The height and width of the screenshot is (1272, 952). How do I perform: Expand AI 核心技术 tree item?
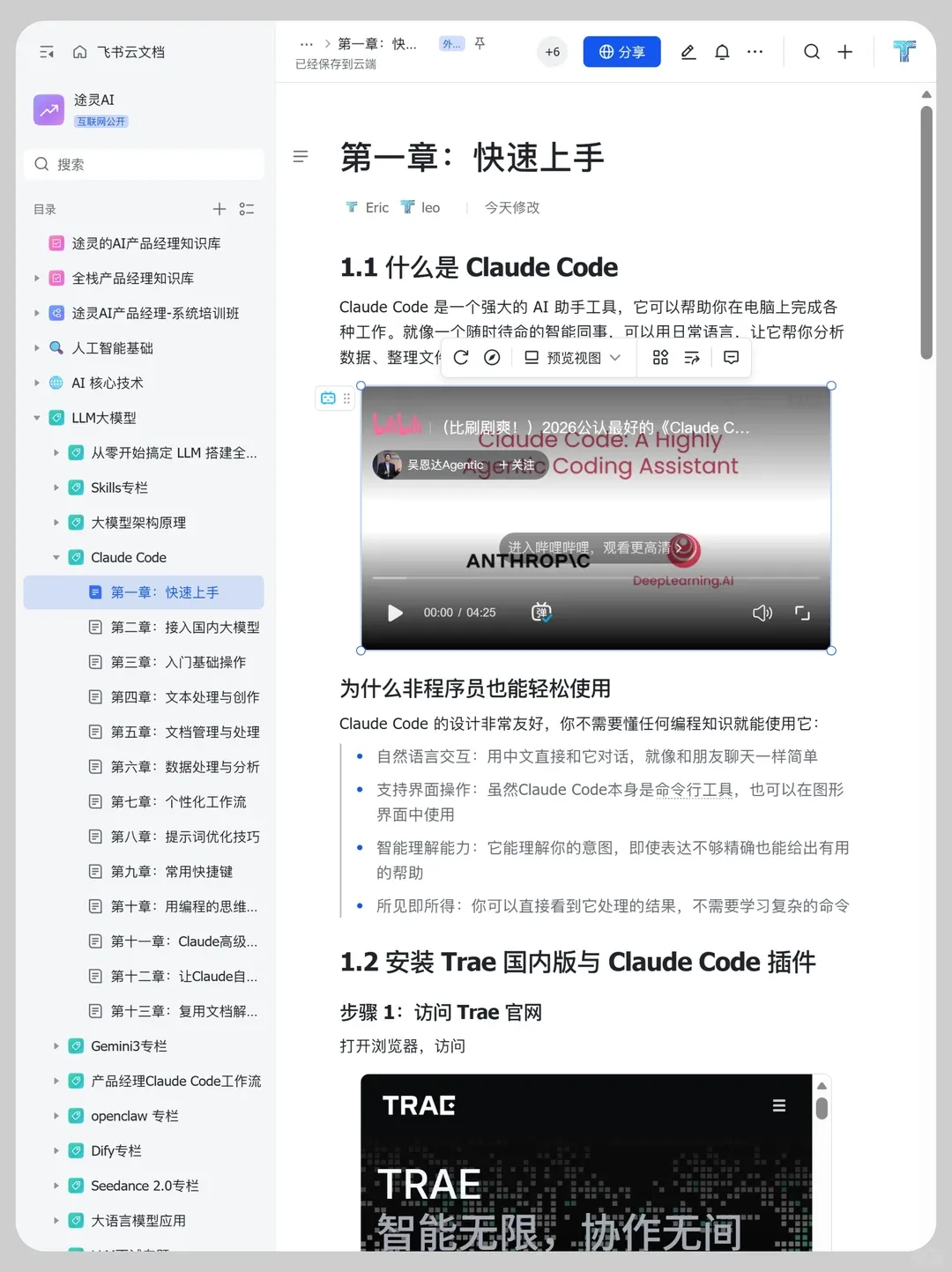(37, 383)
